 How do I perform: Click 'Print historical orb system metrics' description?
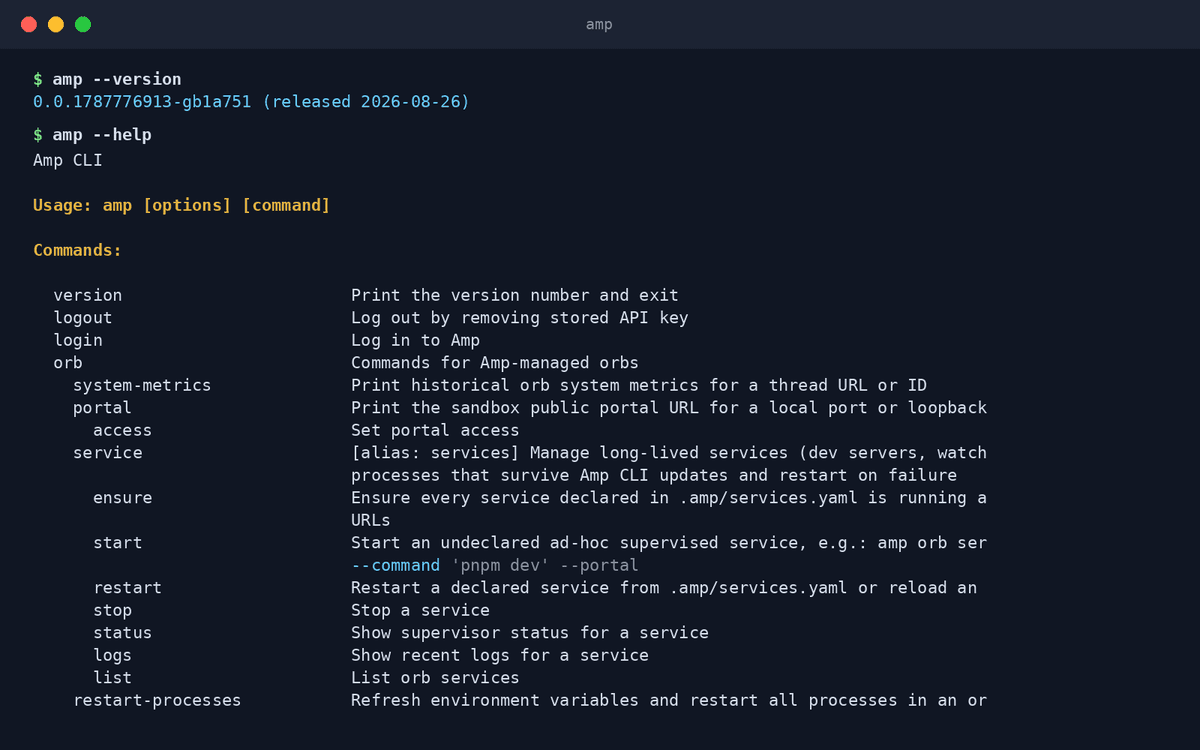pos(639,385)
